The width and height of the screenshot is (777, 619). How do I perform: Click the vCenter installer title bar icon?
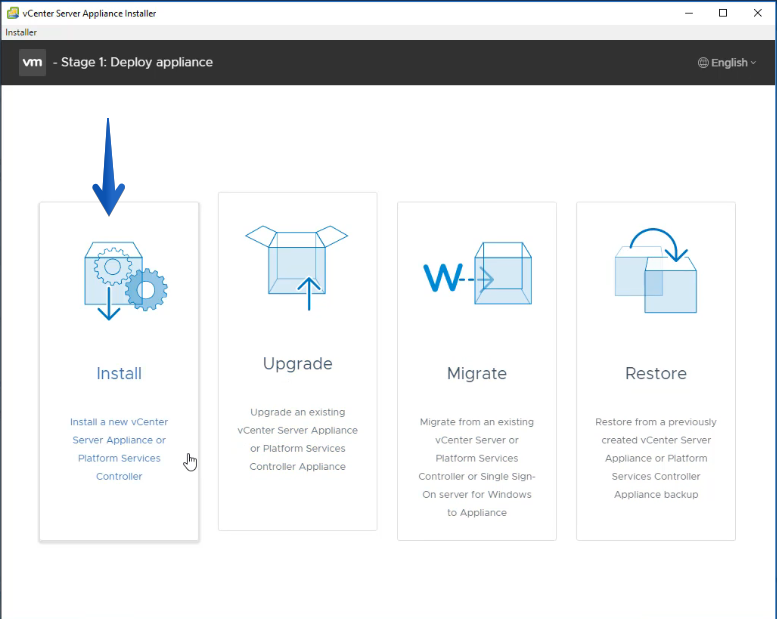pos(13,13)
